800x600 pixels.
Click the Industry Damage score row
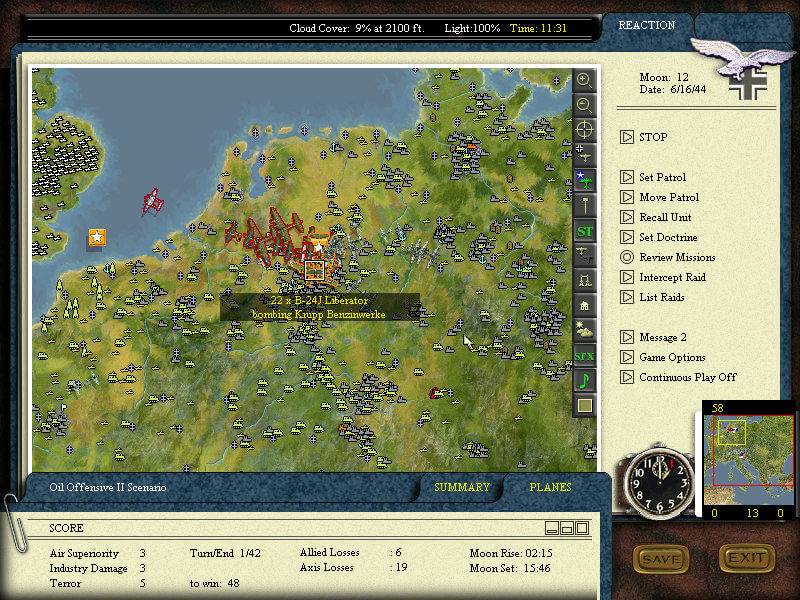point(97,568)
